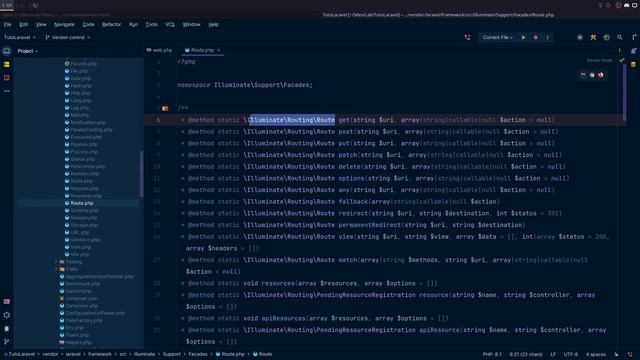Open editor tab options vertical dots

click(620, 50)
